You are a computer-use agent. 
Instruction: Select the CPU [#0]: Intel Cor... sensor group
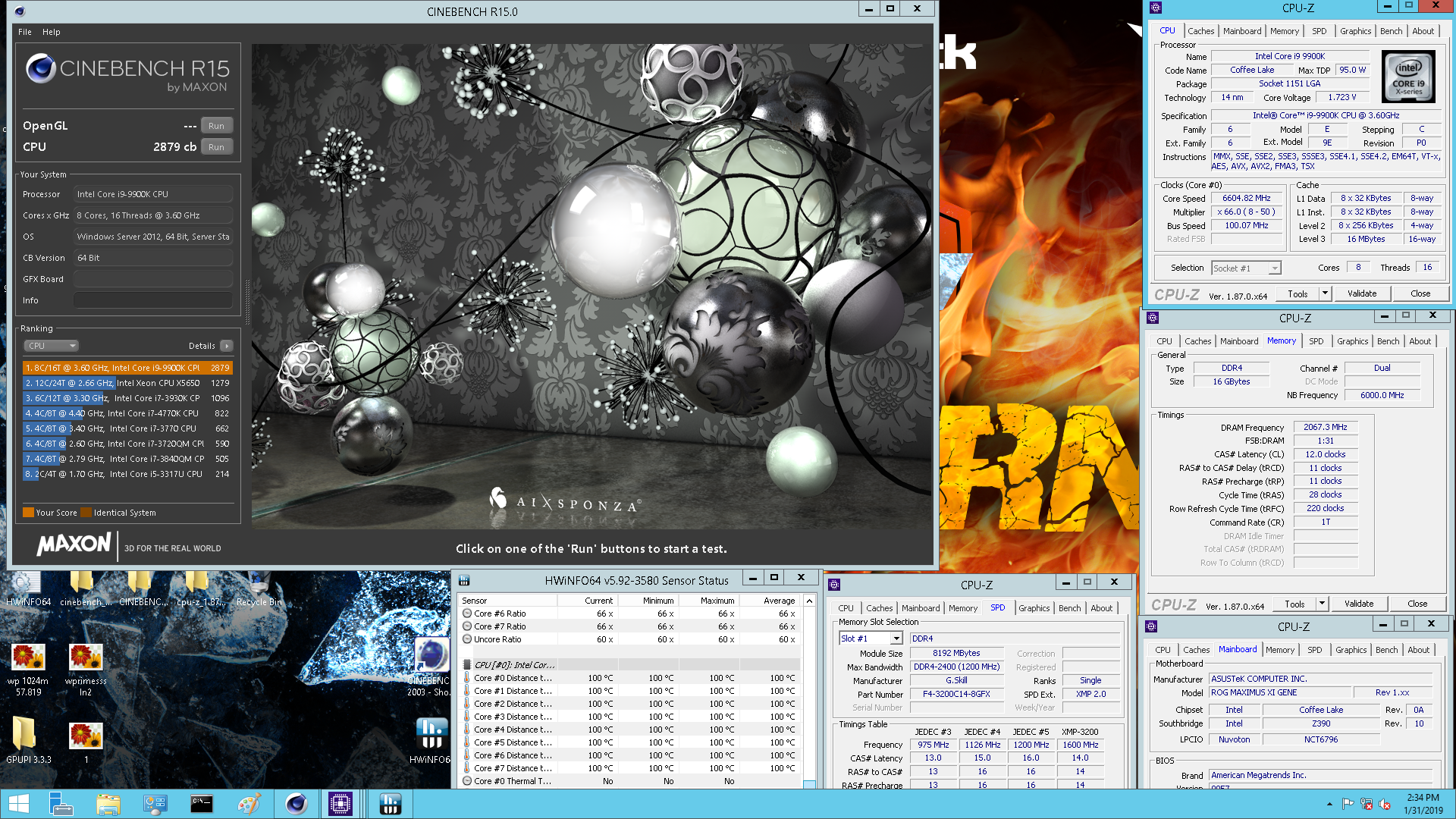(629, 665)
